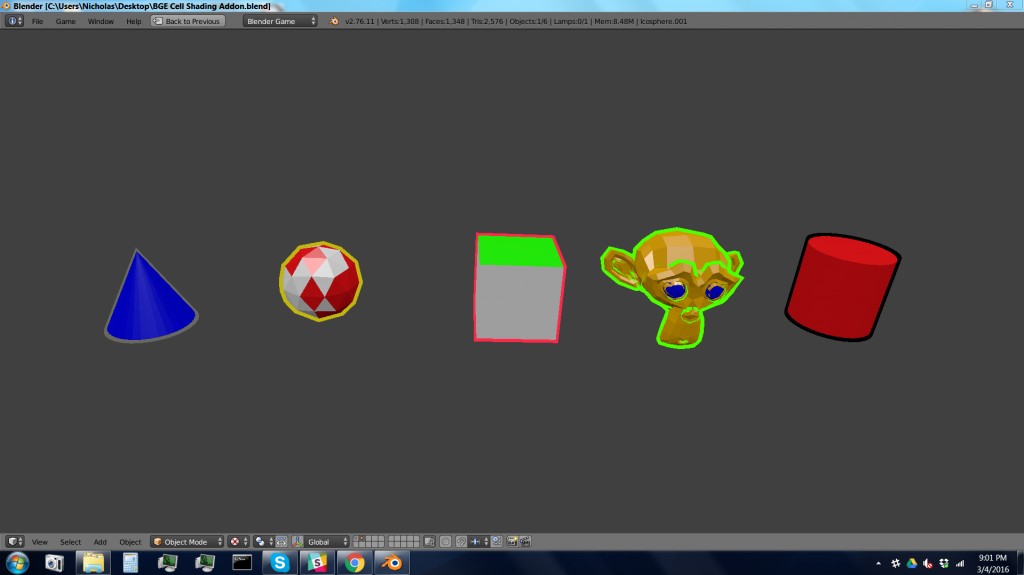Click the Back to Previous button

[187, 21]
